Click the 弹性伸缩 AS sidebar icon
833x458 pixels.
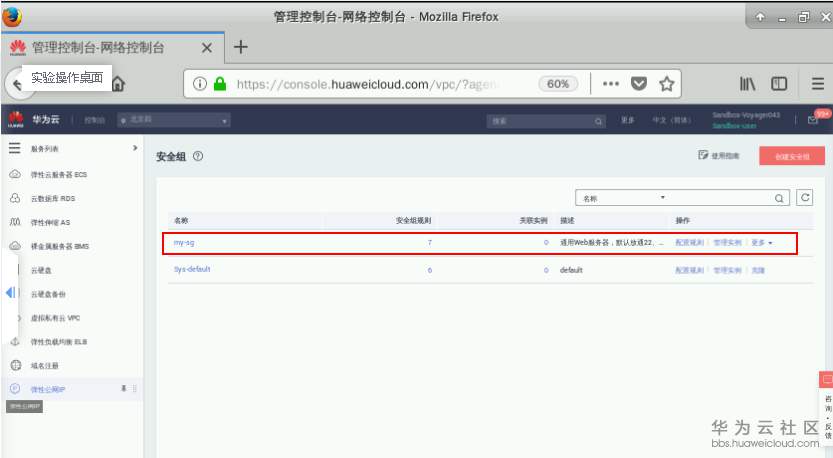(x=15, y=222)
